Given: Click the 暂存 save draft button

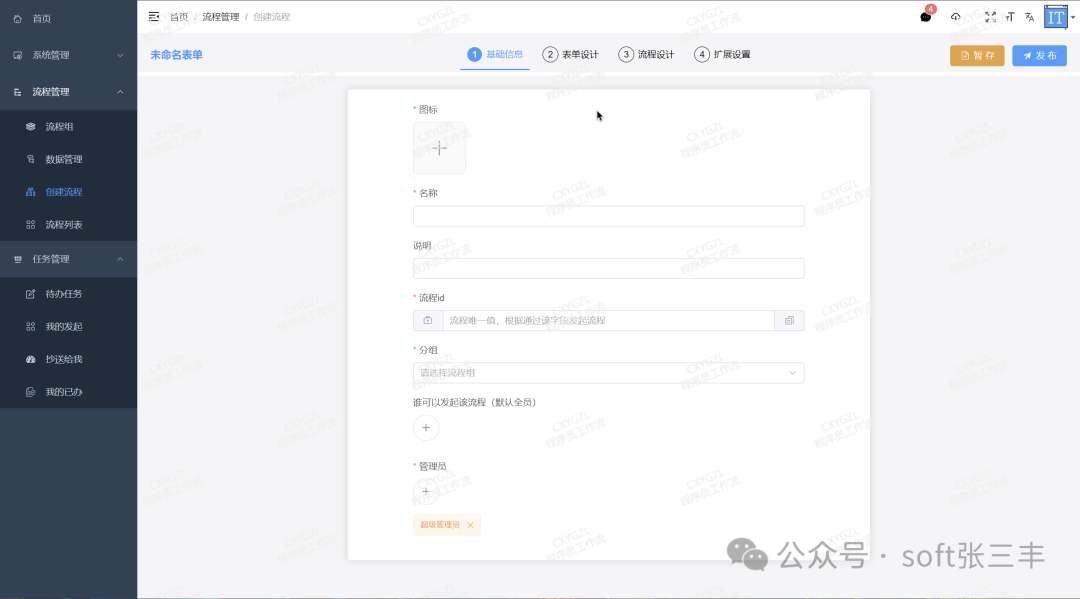Looking at the screenshot, I should 976,55.
